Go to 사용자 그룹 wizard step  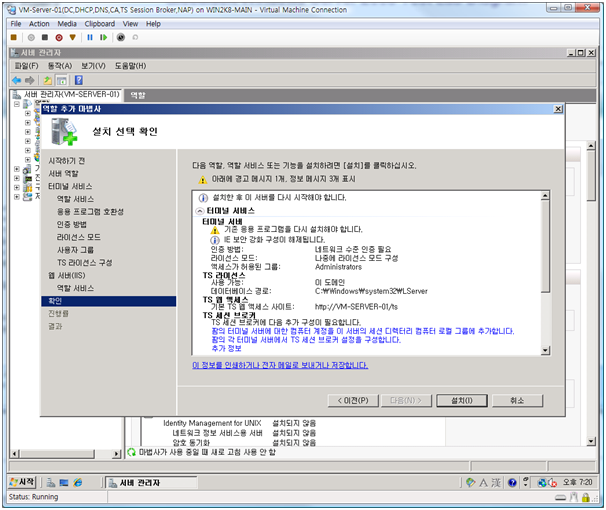coord(75,250)
